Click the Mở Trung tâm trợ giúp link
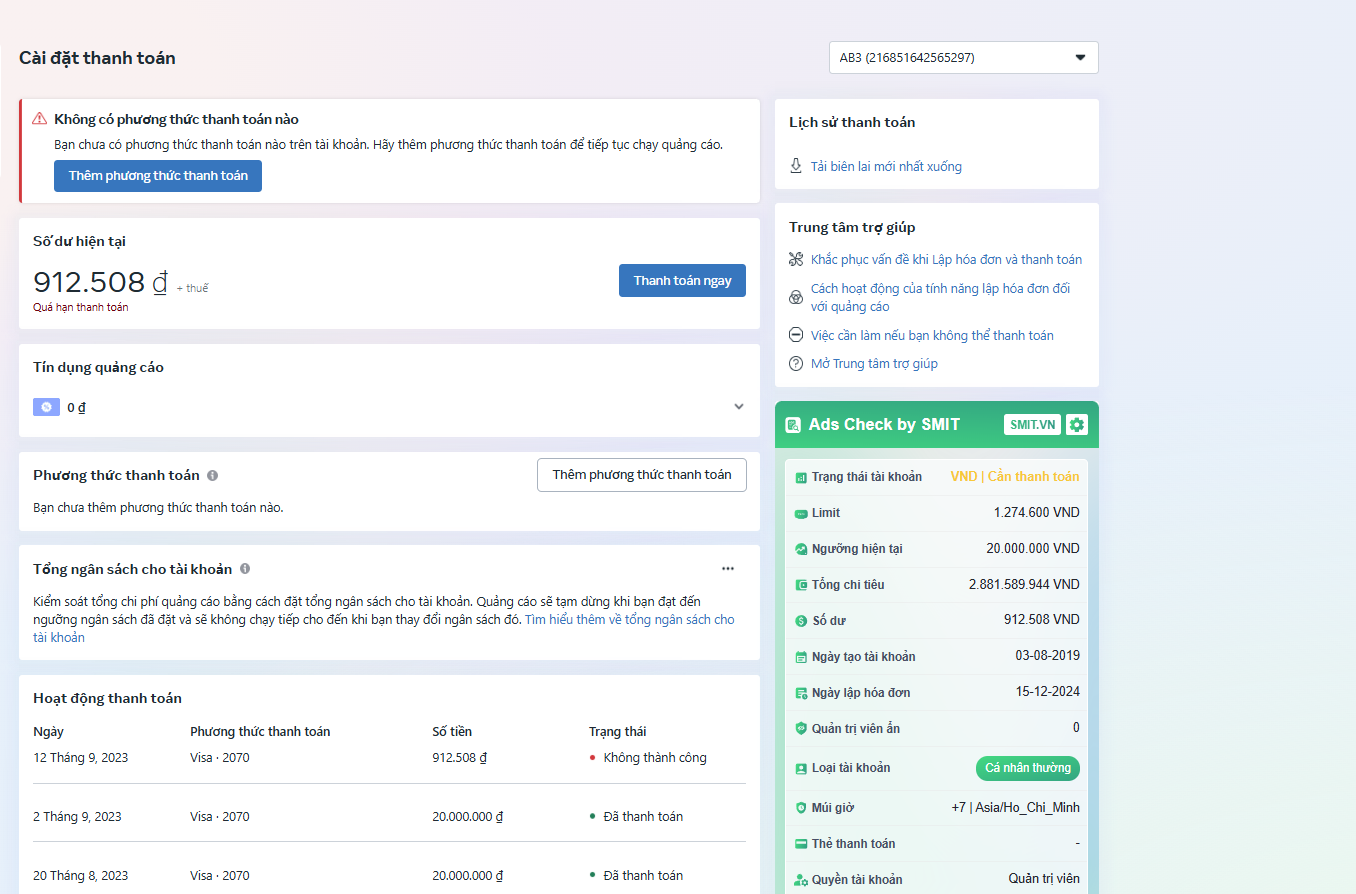 point(874,364)
